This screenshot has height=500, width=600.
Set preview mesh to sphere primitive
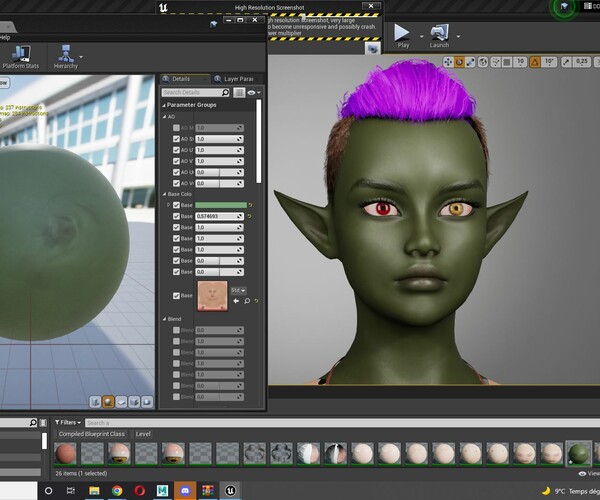pos(108,402)
